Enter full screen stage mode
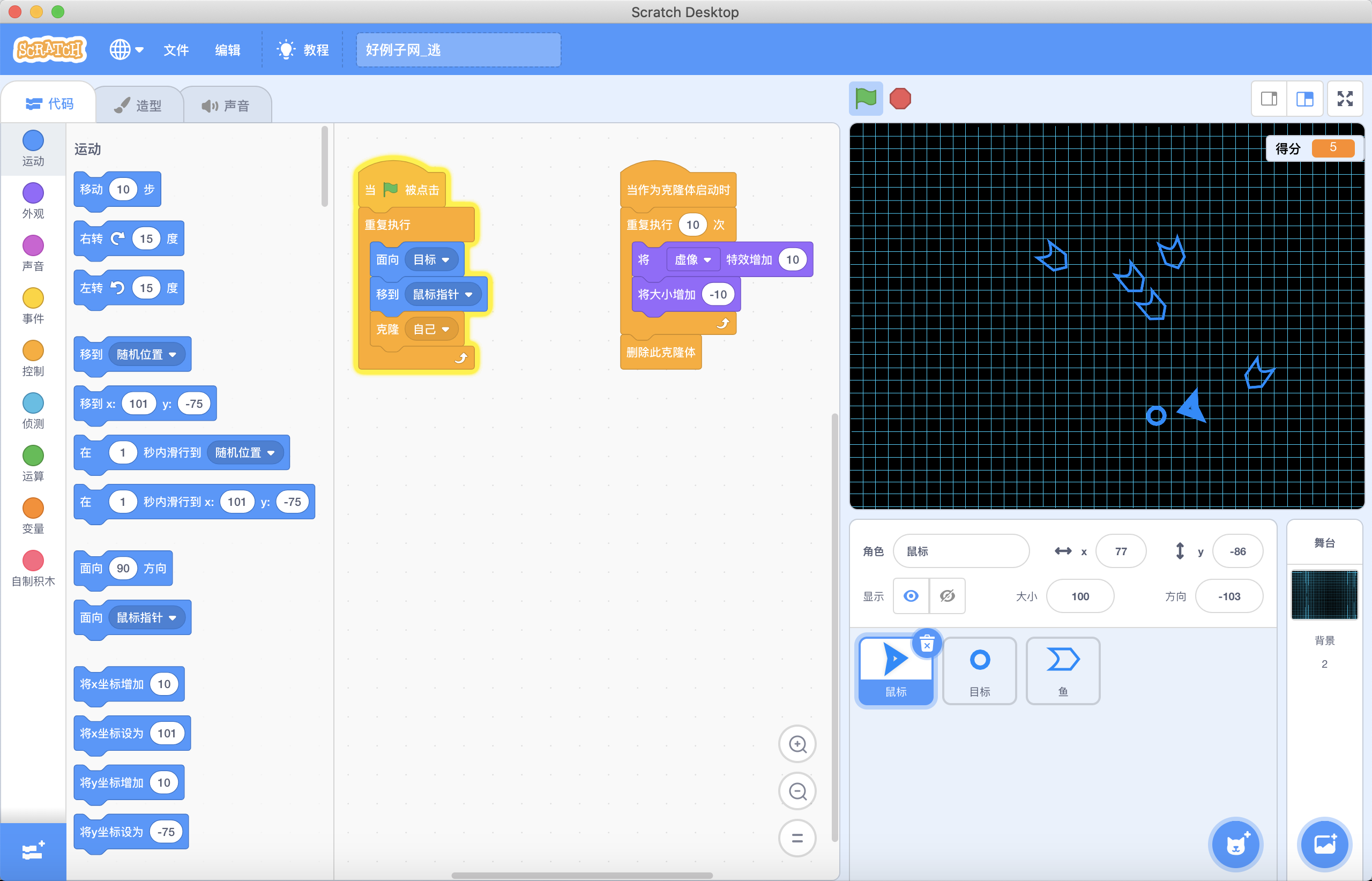This screenshot has height=881, width=1372. coord(1345,99)
